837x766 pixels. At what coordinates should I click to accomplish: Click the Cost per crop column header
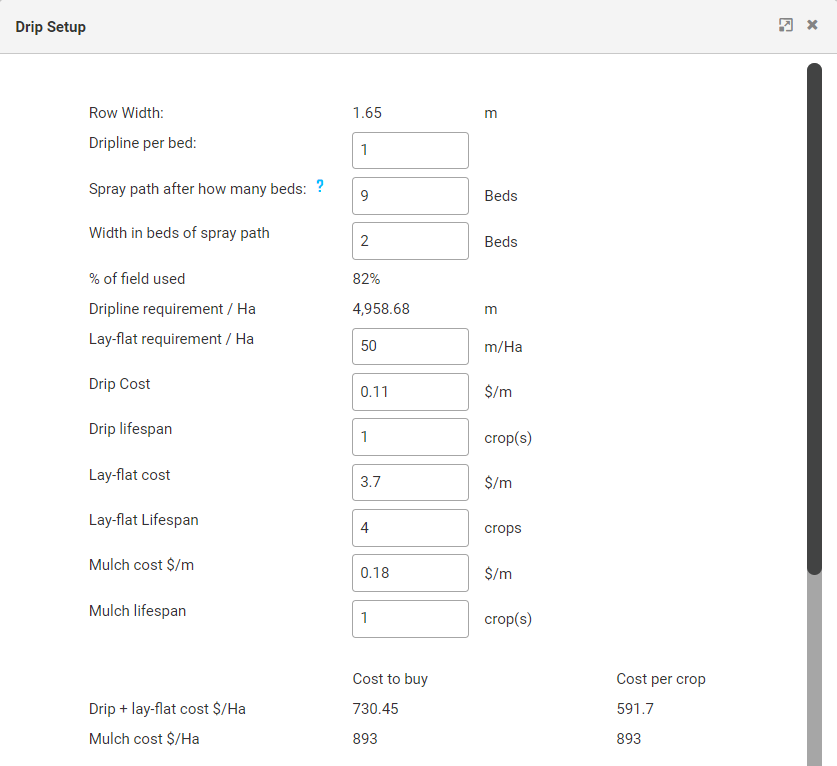[x=661, y=679]
